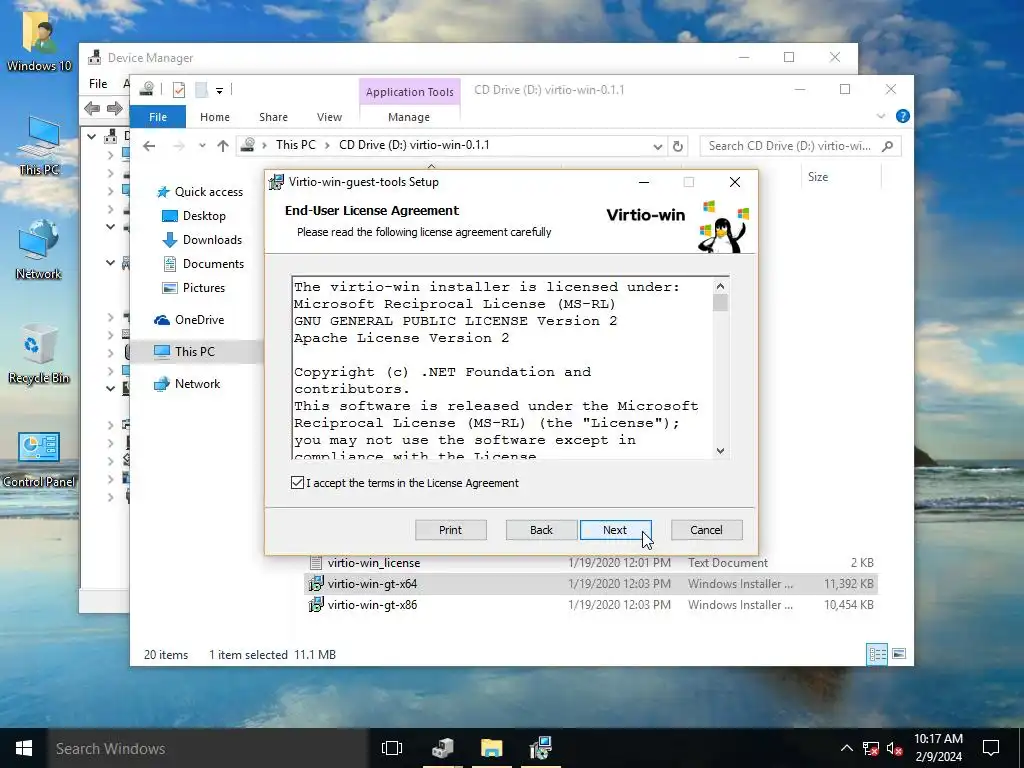Show hidden system tray icons
Screen dimensions: 1024x768
click(x=846, y=748)
